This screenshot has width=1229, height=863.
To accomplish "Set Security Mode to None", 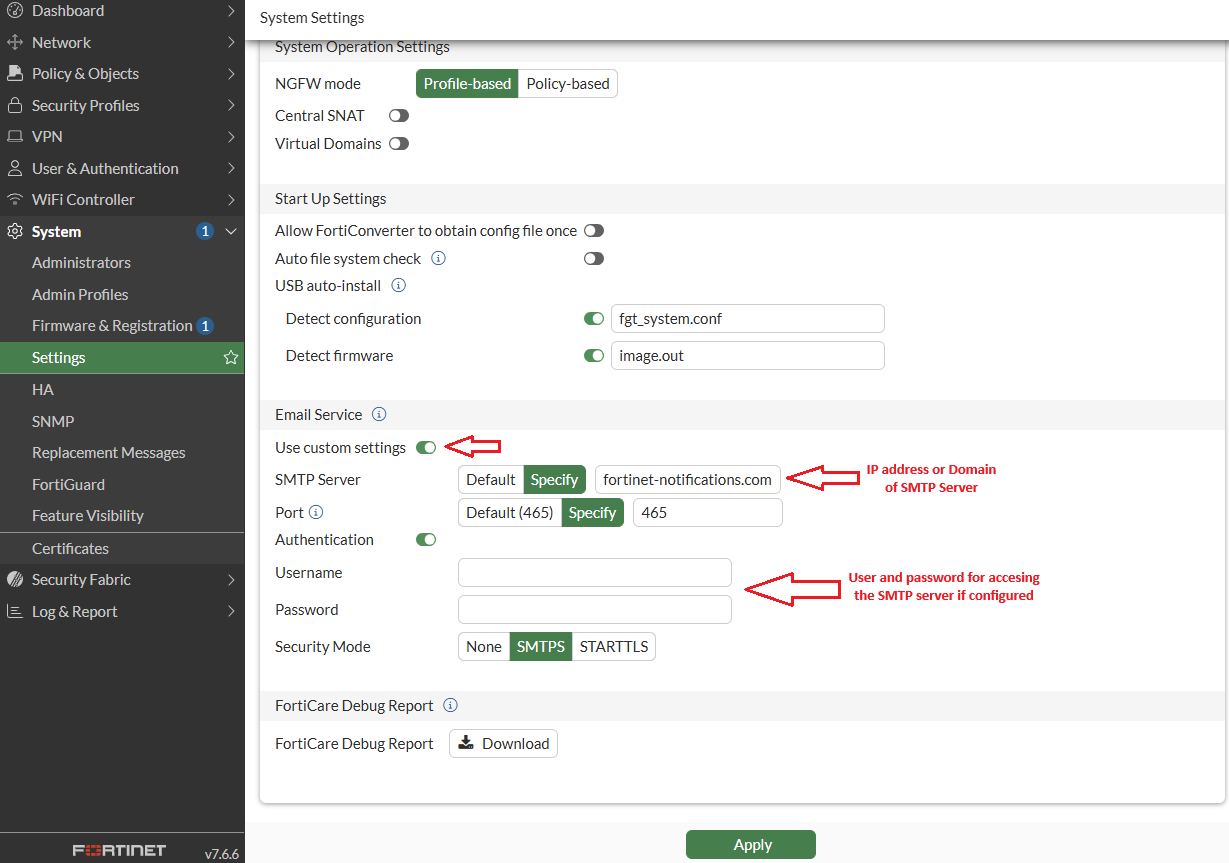I will point(484,647).
